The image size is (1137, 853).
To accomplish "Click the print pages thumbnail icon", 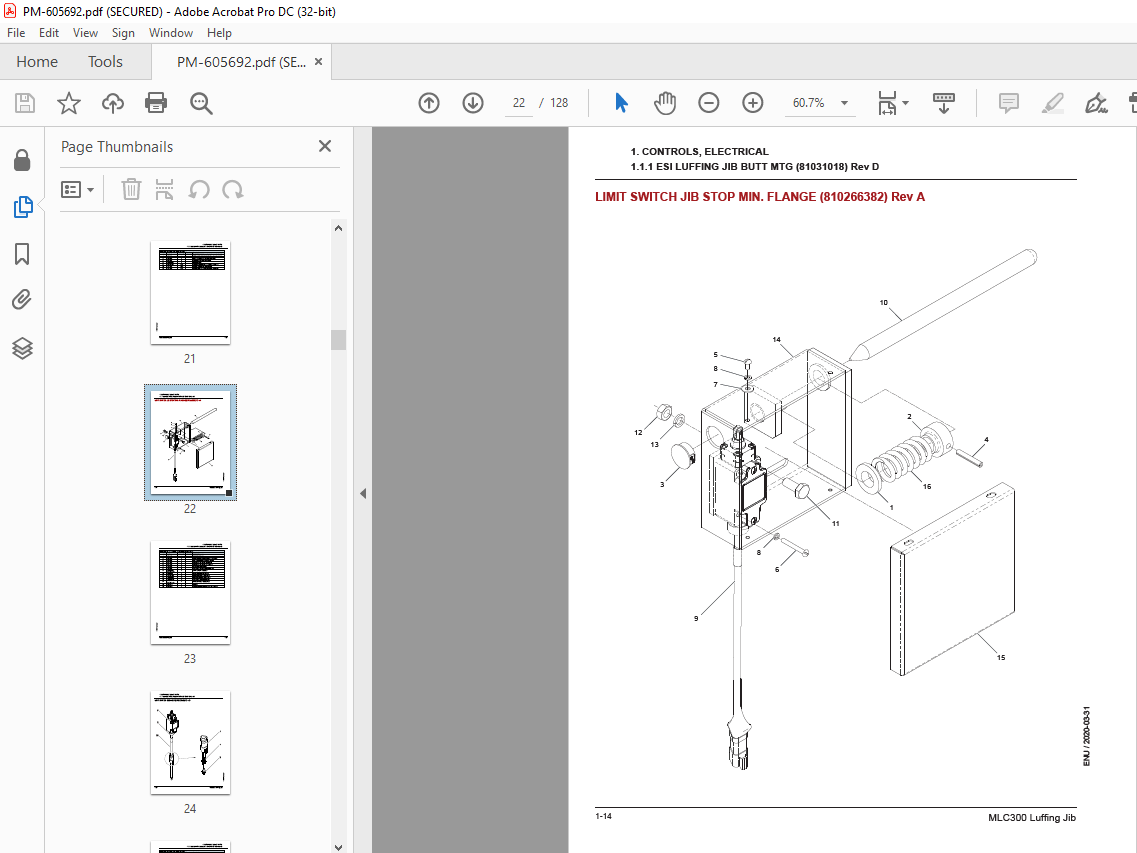I will [165, 189].
